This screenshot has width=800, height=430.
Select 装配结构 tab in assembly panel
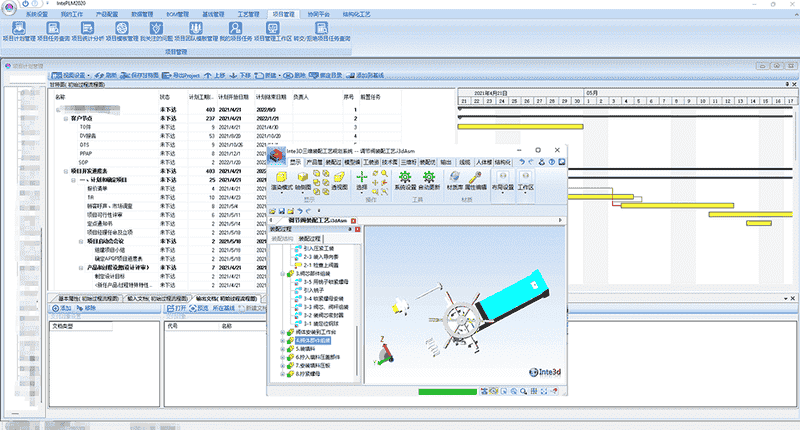point(282,239)
